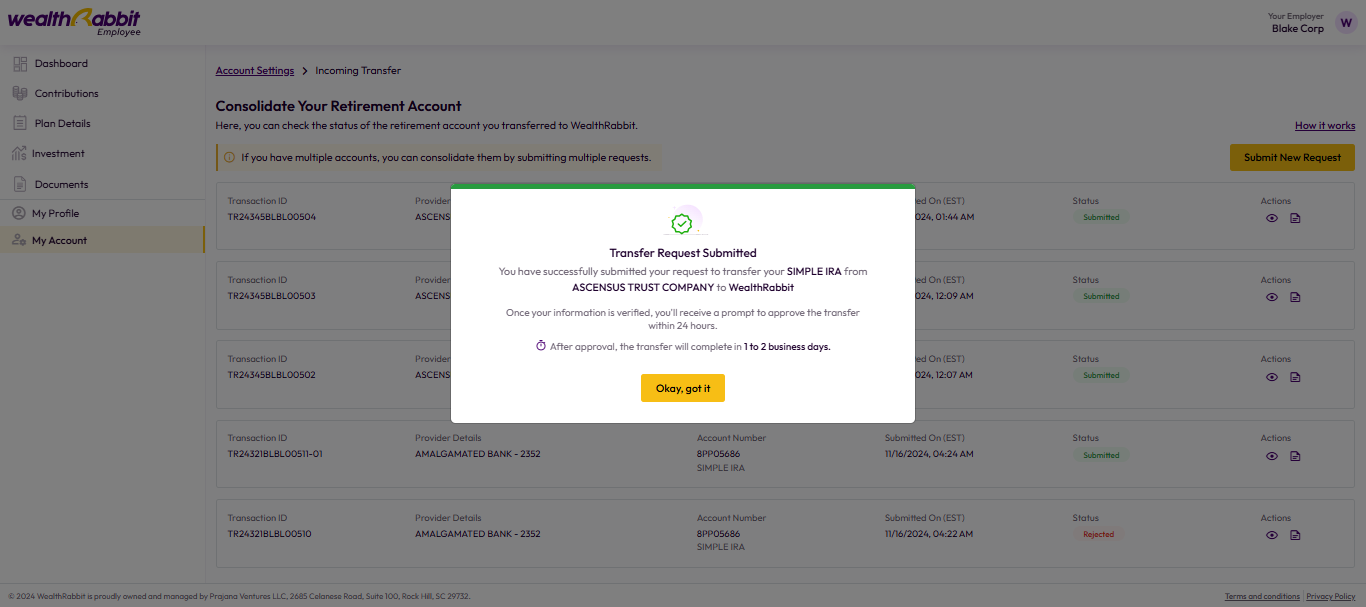The height and width of the screenshot is (607, 1366).
Task: View details eye icon for TR24321BLBL00511-01
Action: 1272,456
